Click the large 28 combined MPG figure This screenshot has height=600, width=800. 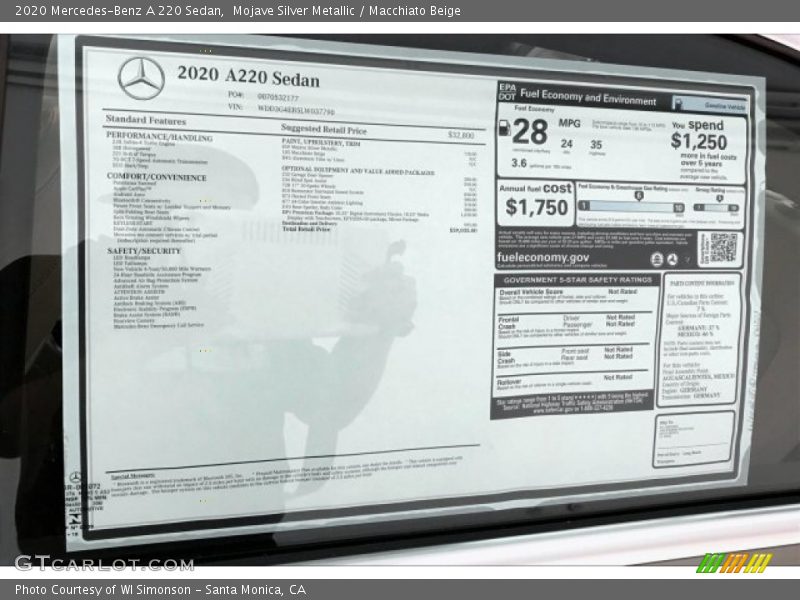tap(530, 132)
